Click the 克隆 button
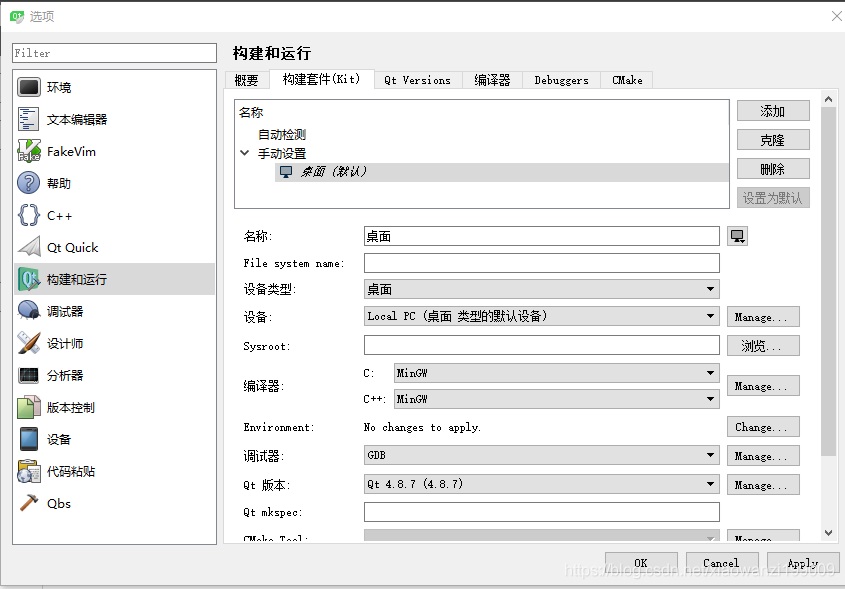The width and height of the screenshot is (845, 589). (x=772, y=141)
